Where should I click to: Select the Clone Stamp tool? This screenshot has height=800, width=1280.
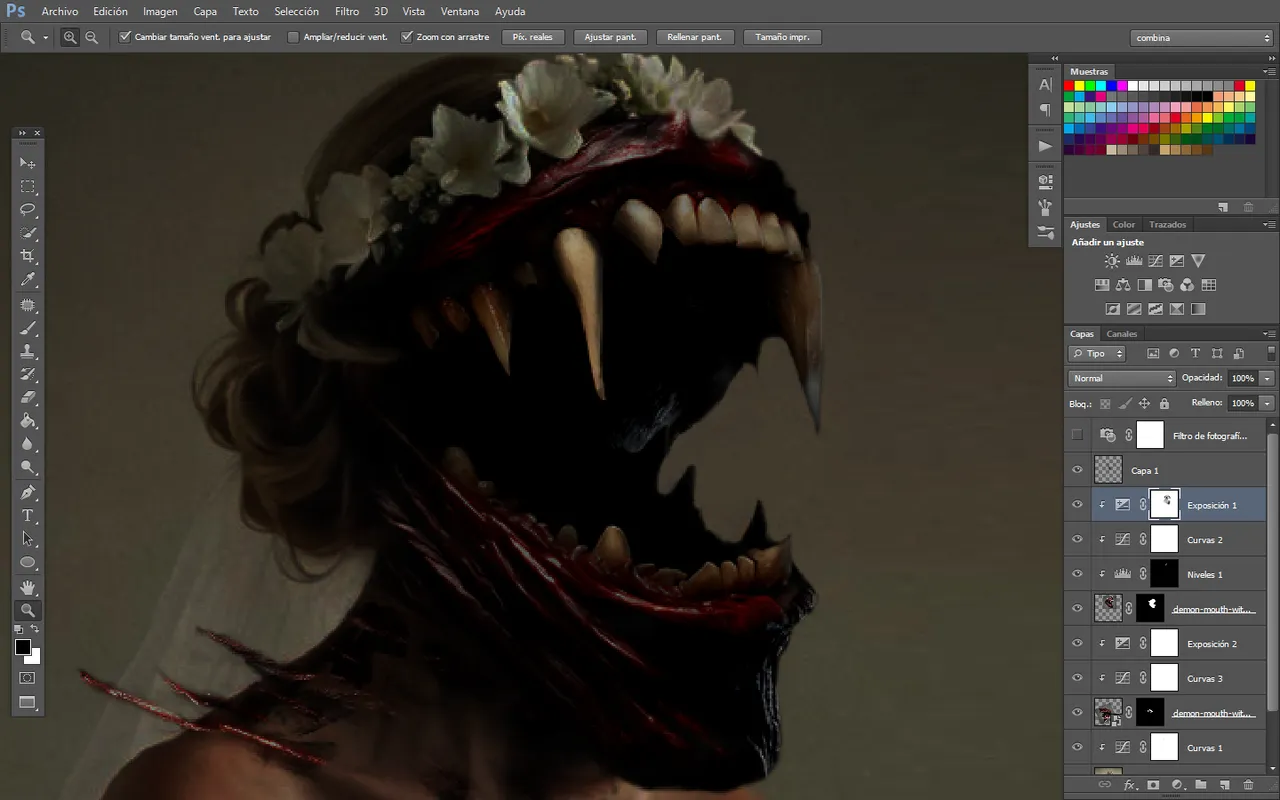coord(28,352)
